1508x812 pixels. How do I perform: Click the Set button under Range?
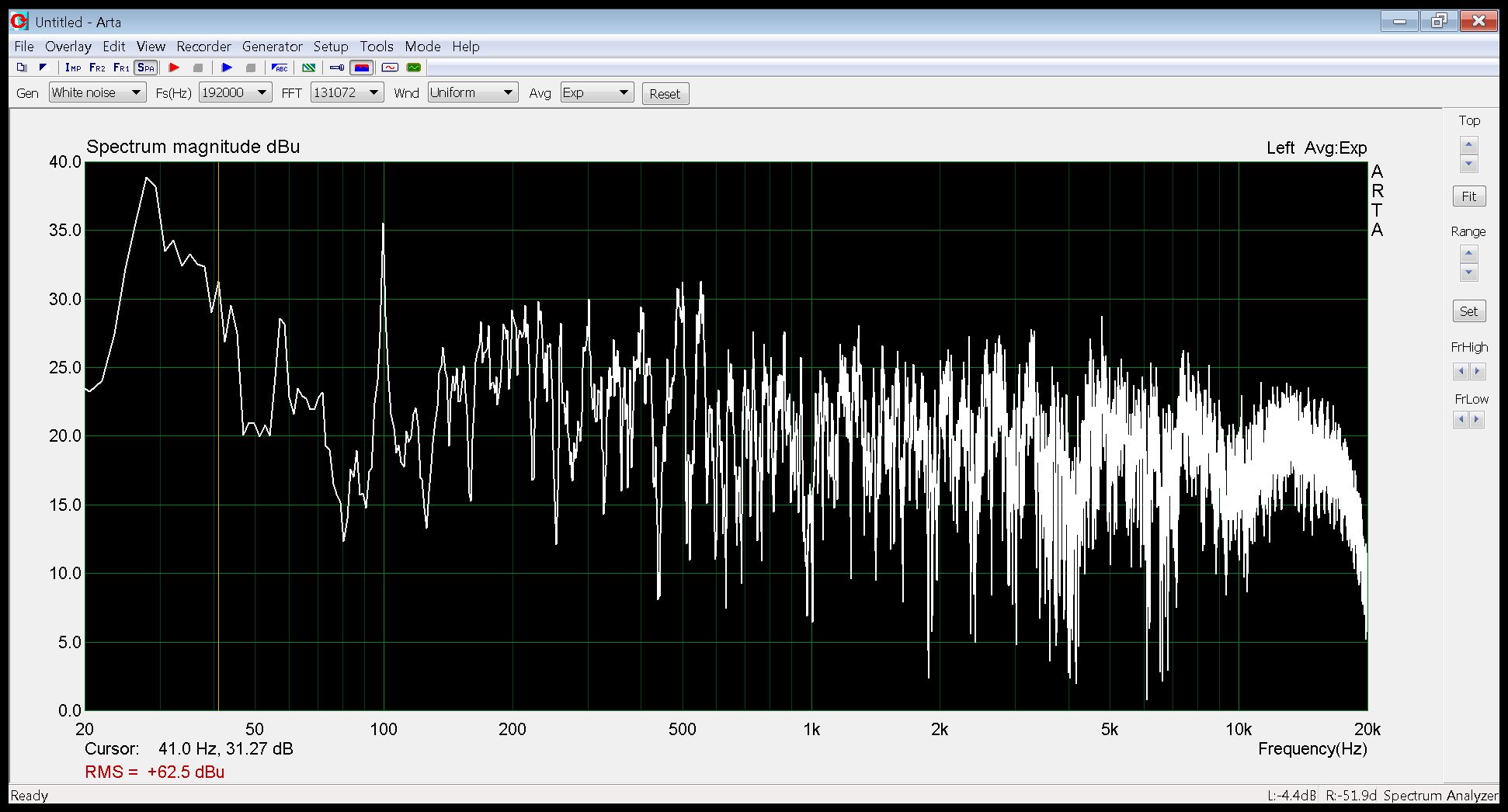click(x=1468, y=311)
